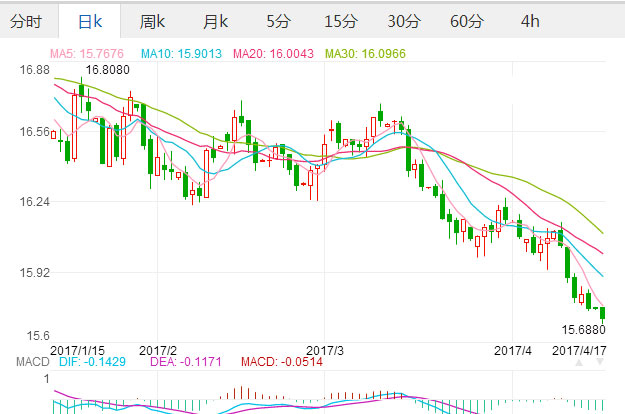
Task: Click the 16.24 y-axis price label
Action: (35, 202)
